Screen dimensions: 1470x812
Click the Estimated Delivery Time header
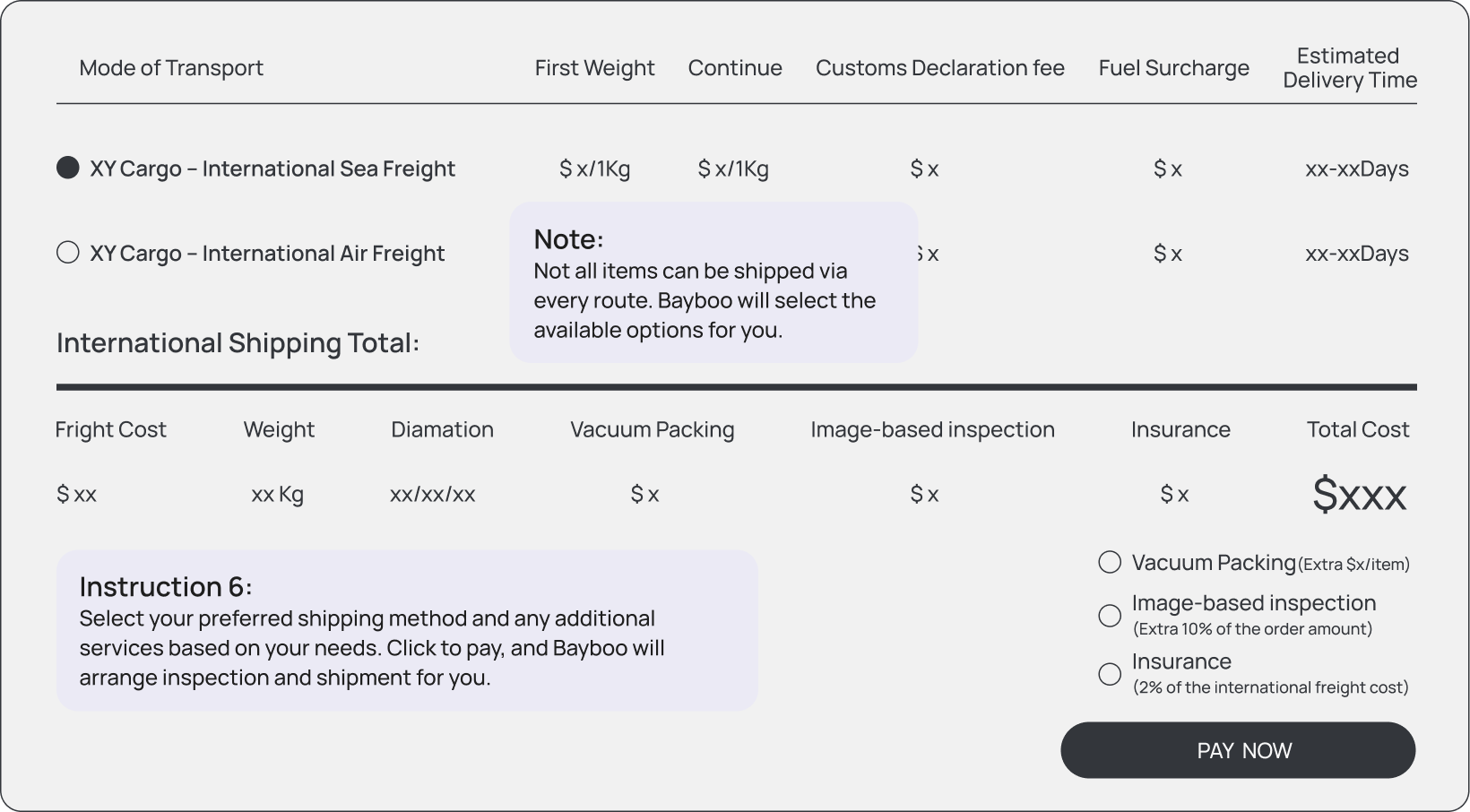[1349, 68]
